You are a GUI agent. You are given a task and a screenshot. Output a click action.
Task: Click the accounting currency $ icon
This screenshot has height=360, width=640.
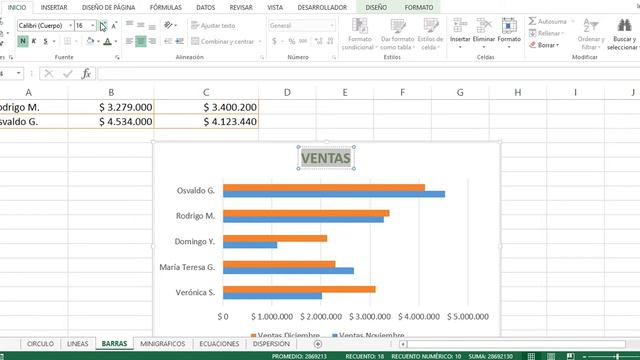pos(274,41)
